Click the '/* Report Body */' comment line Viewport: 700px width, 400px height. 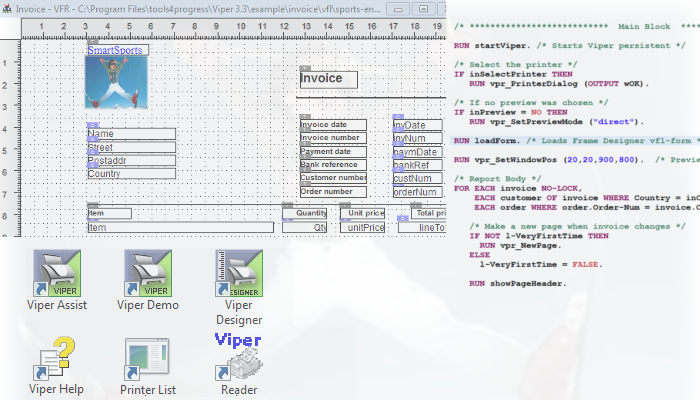click(x=497, y=179)
